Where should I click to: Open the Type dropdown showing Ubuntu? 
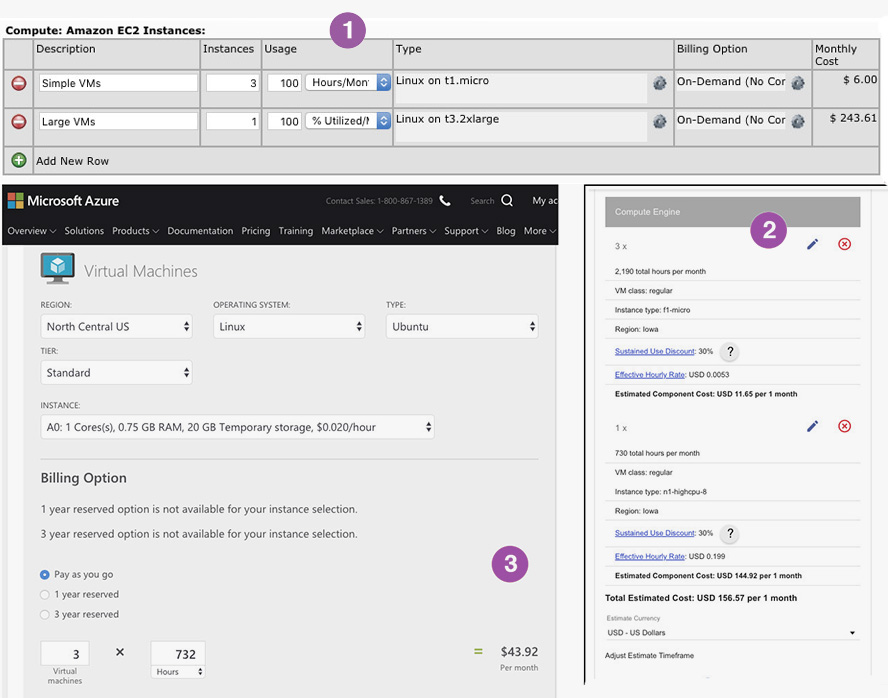click(462, 327)
